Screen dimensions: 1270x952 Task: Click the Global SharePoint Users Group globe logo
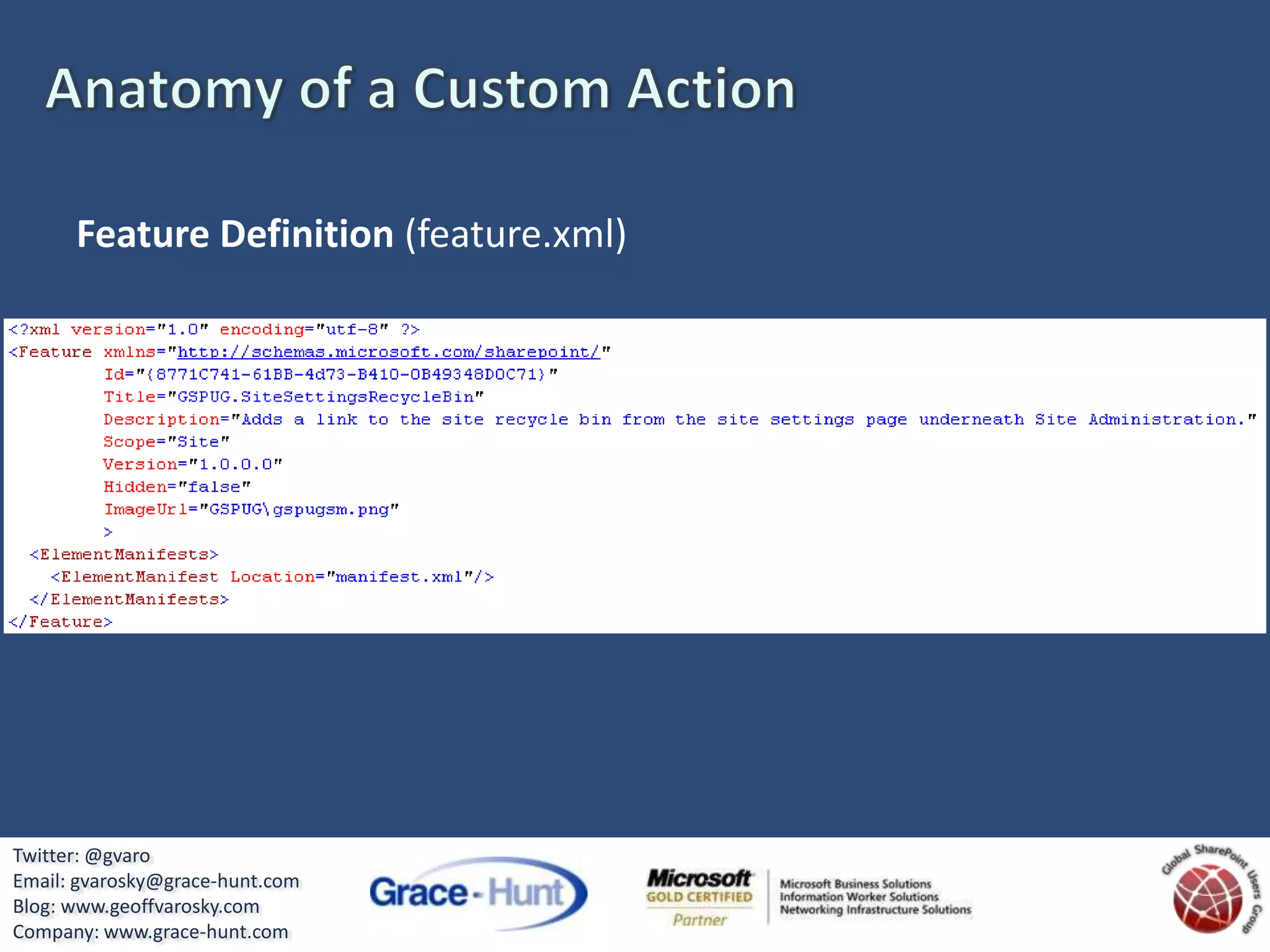pos(1212,889)
